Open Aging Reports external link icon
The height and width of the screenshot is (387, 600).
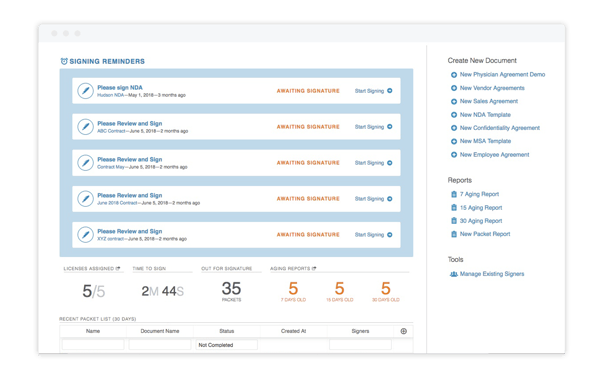point(314,268)
